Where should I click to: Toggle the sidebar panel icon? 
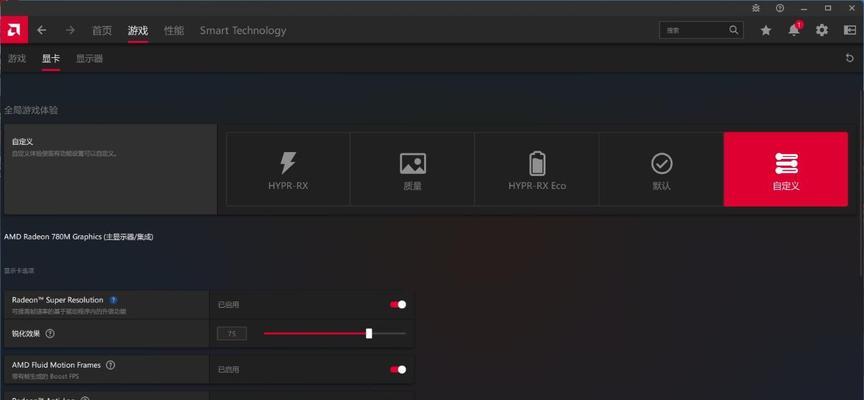pyautogui.click(x=850, y=30)
